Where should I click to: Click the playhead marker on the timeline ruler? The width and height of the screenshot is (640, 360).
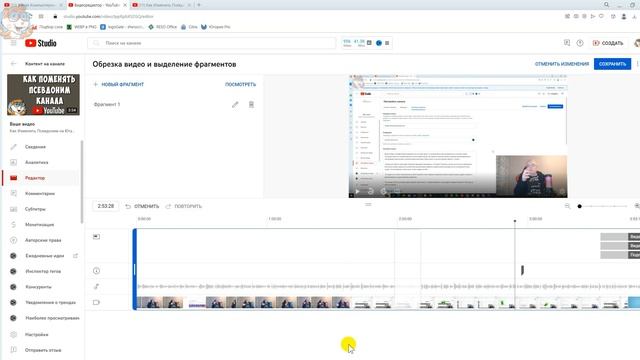click(x=515, y=221)
